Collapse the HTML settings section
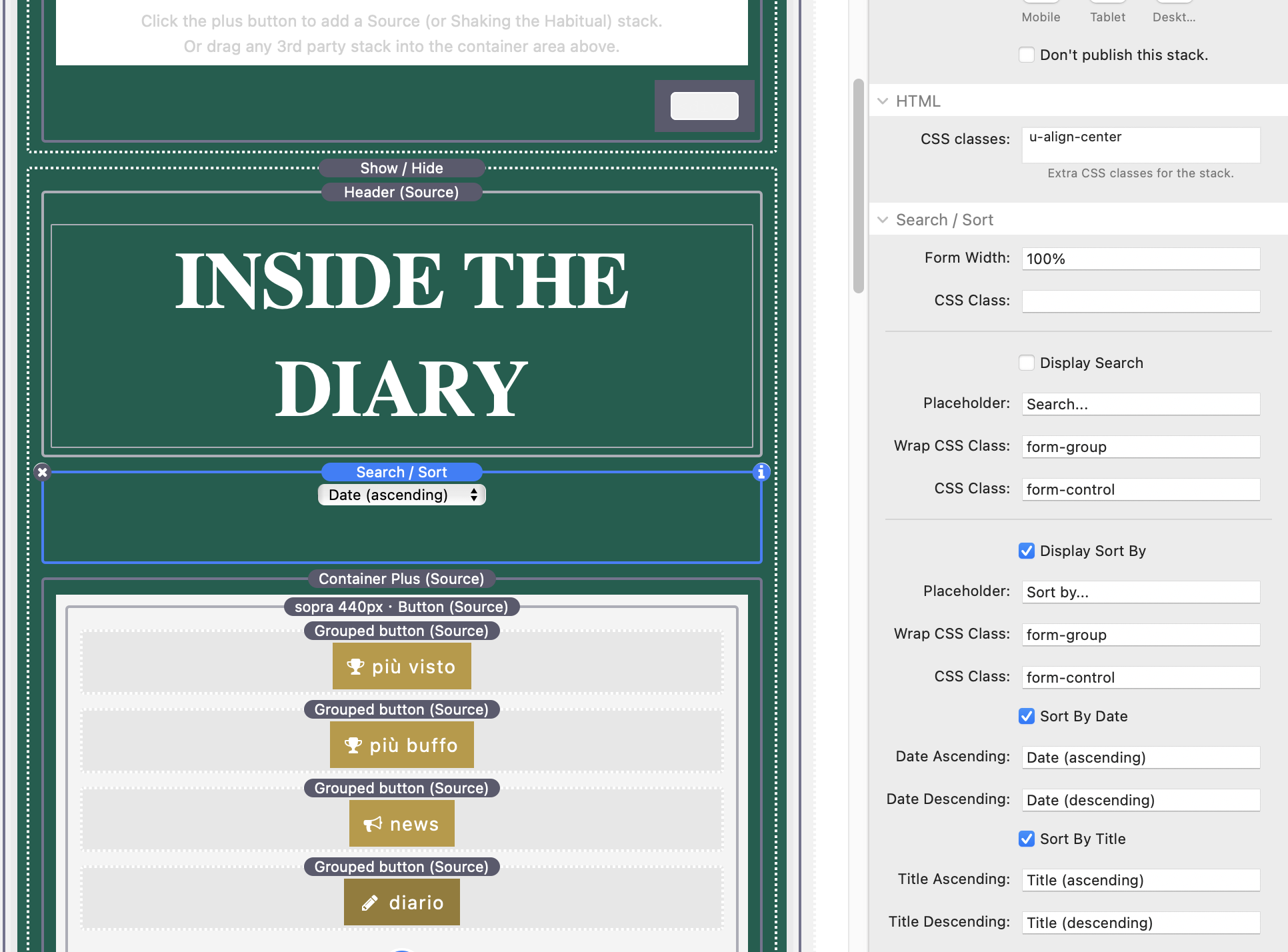This screenshot has height=952, width=1288. 883,101
